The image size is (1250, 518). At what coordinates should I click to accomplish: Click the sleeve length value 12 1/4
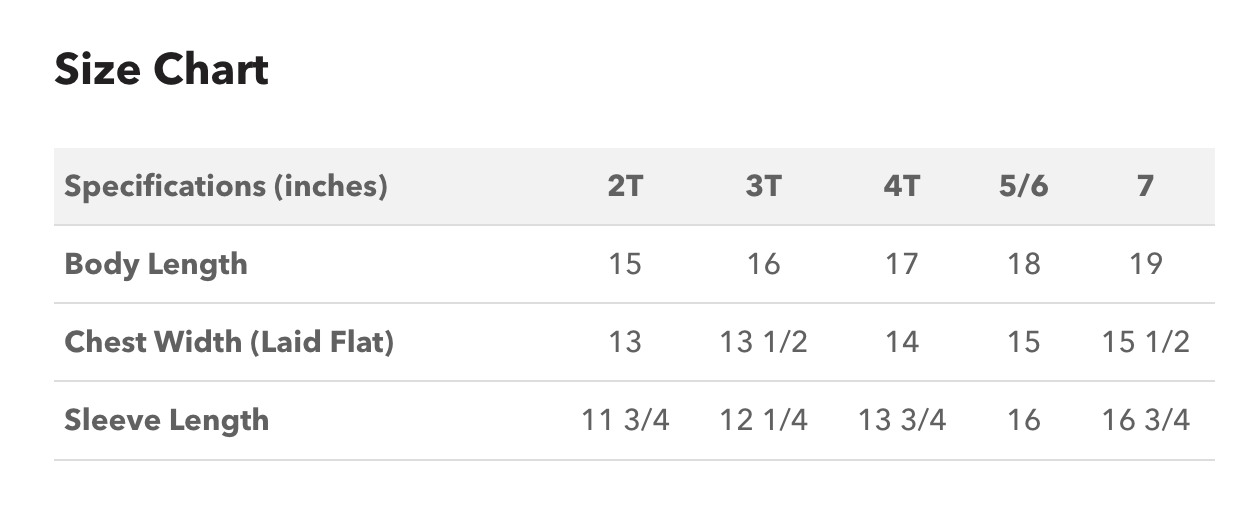(x=763, y=420)
